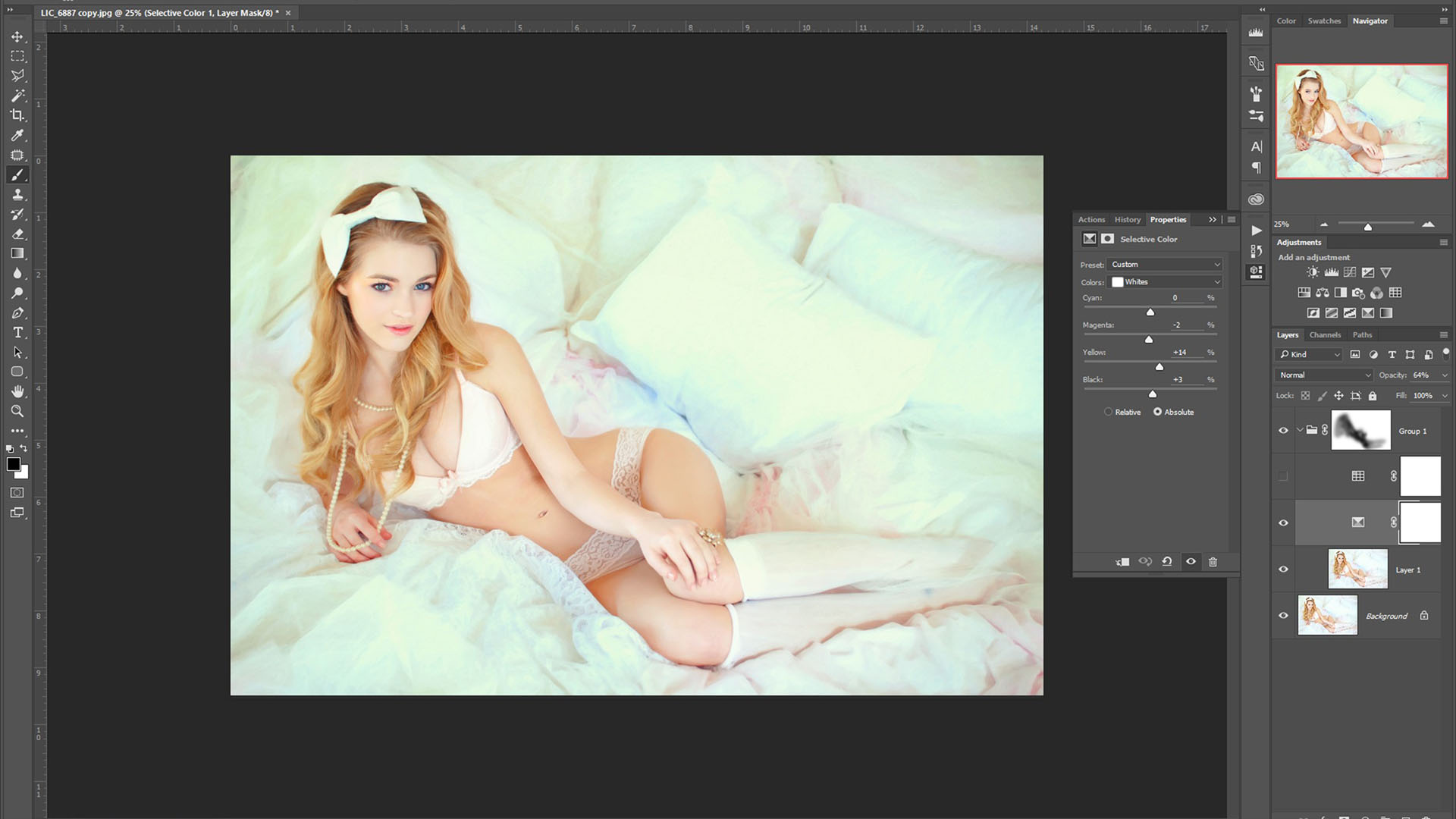
Task: Open the Swatches tab
Action: click(1324, 21)
